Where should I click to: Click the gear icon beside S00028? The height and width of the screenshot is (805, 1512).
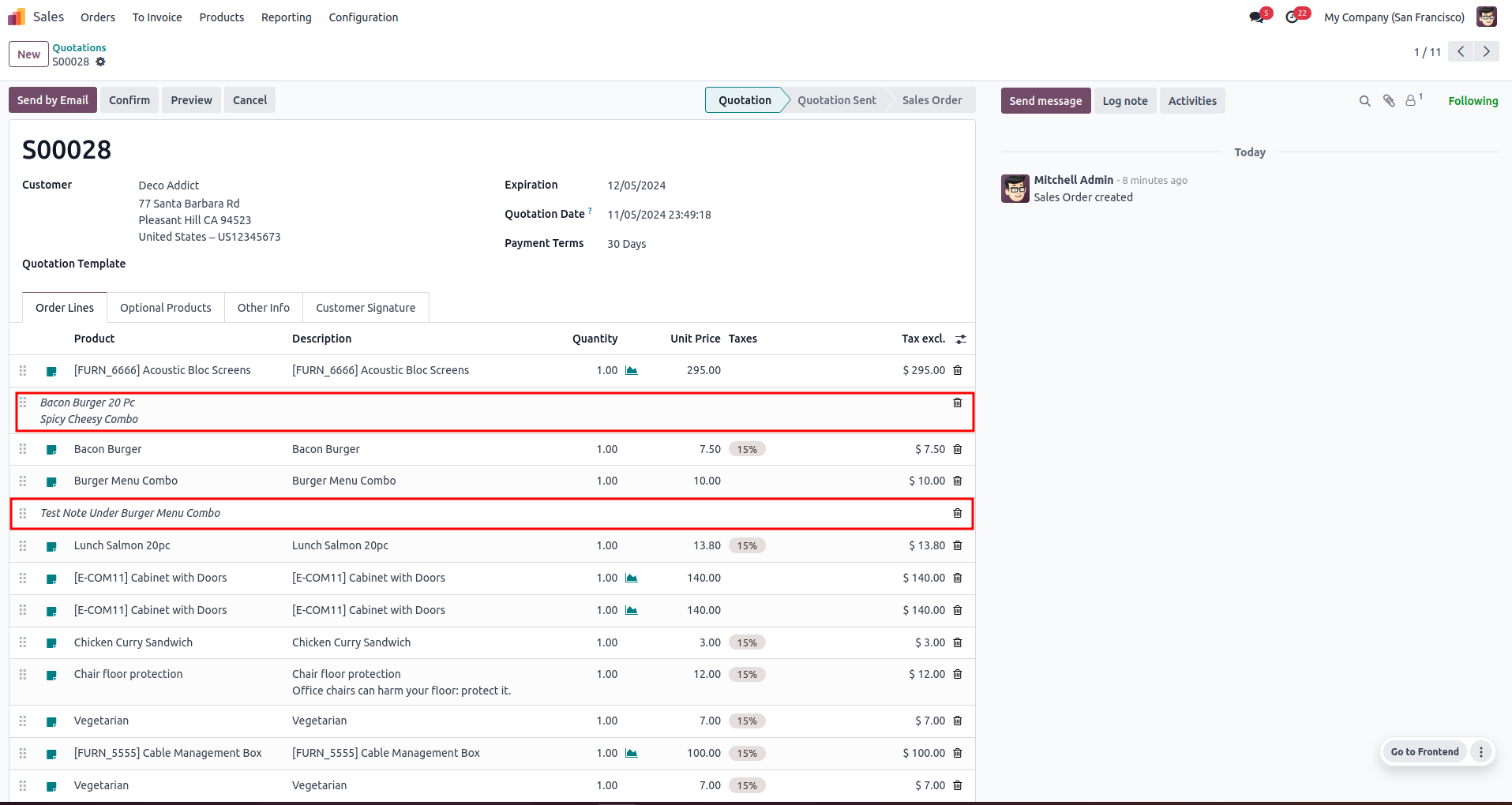point(100,62)
